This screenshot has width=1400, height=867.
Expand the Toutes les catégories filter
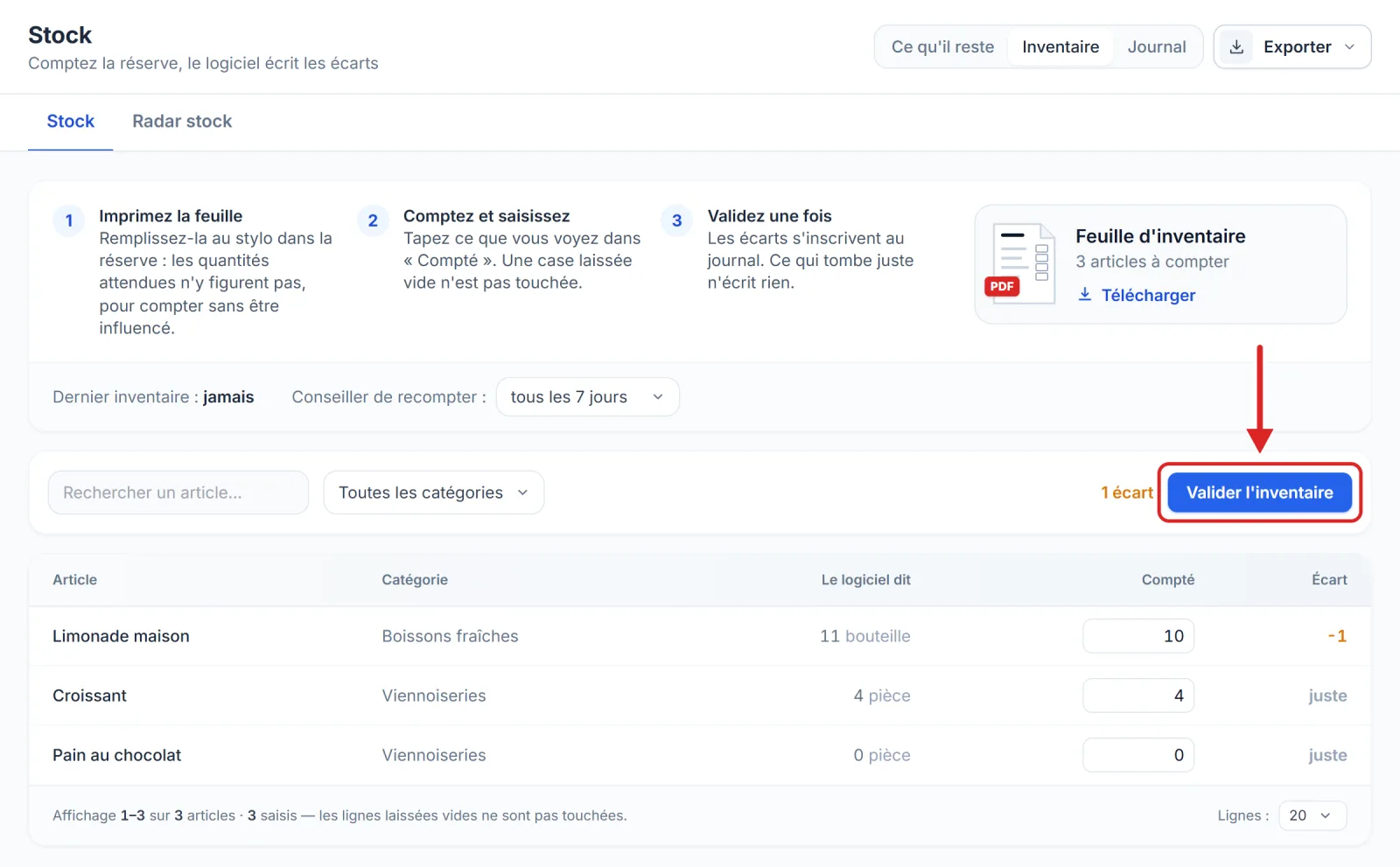(434, 493)
